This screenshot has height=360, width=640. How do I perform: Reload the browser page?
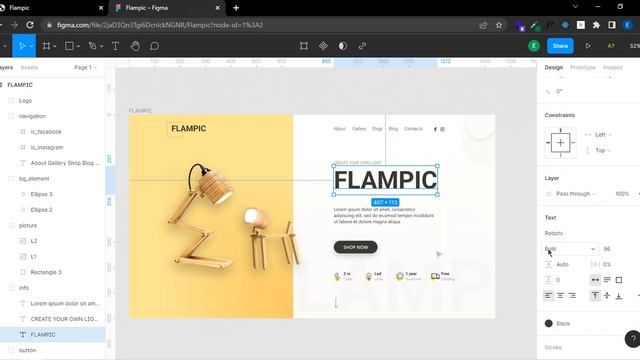(30, 25)
